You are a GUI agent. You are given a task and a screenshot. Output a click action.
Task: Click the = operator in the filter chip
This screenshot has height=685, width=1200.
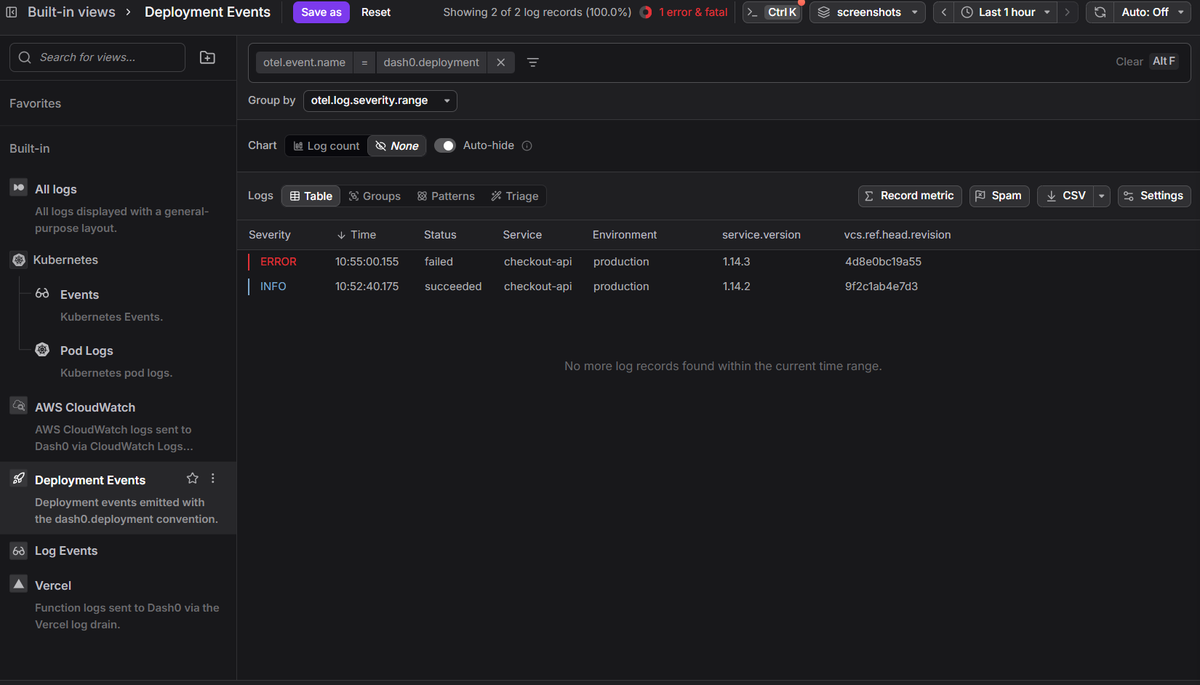click(365, 62)
